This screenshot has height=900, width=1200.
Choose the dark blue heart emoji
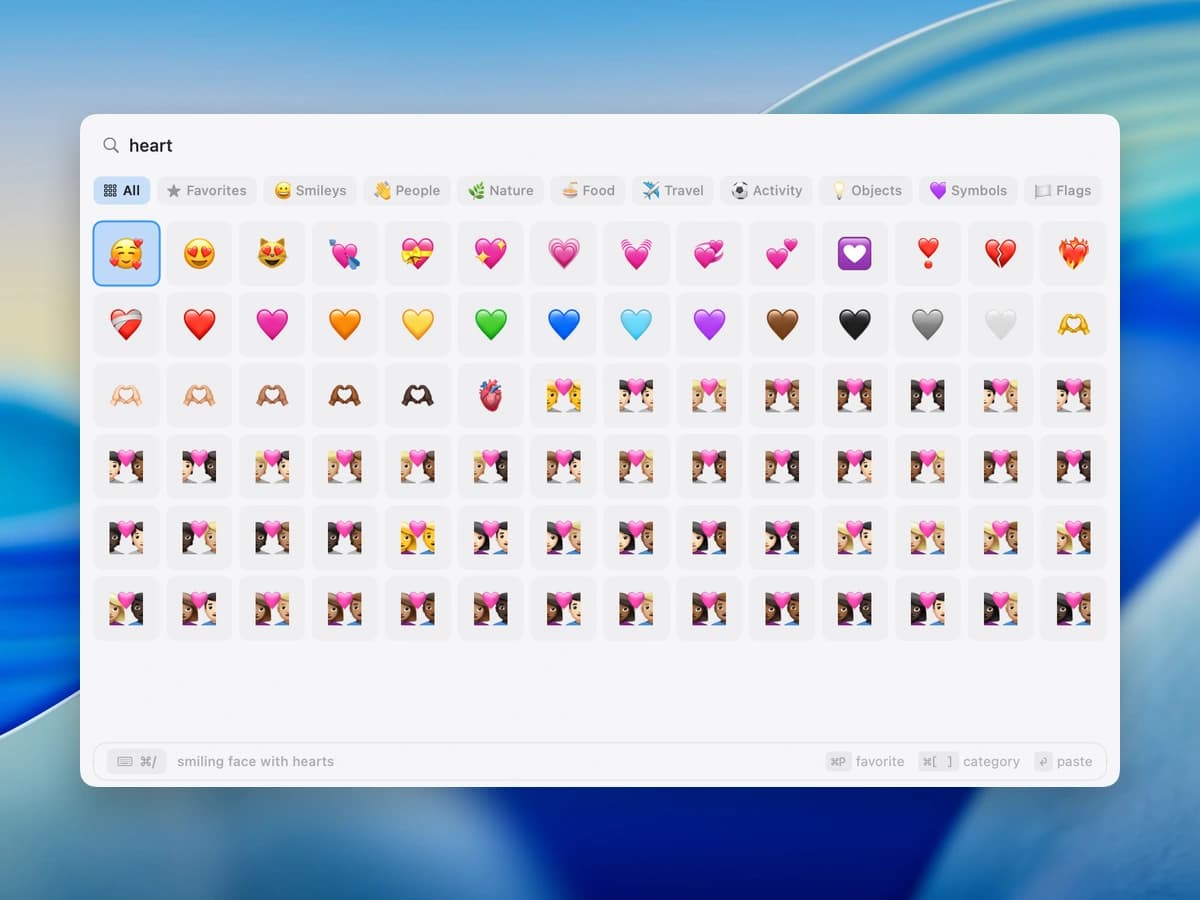pyautogui.click(x=564, y=325)
